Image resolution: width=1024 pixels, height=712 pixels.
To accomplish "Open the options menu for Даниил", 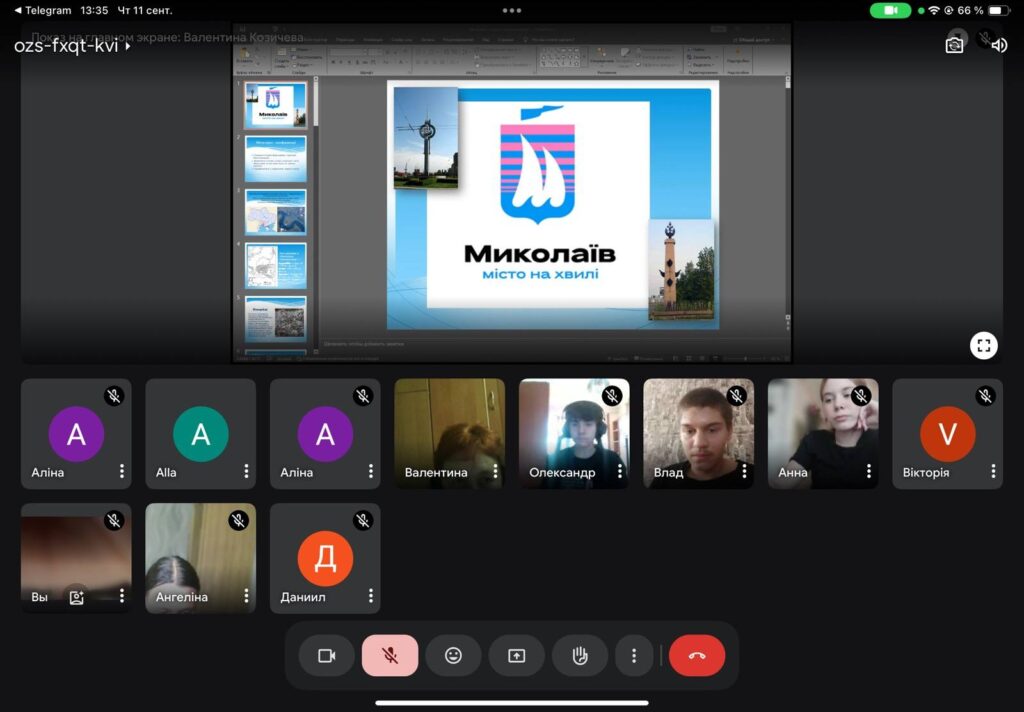I will click(x=370, y=596).
